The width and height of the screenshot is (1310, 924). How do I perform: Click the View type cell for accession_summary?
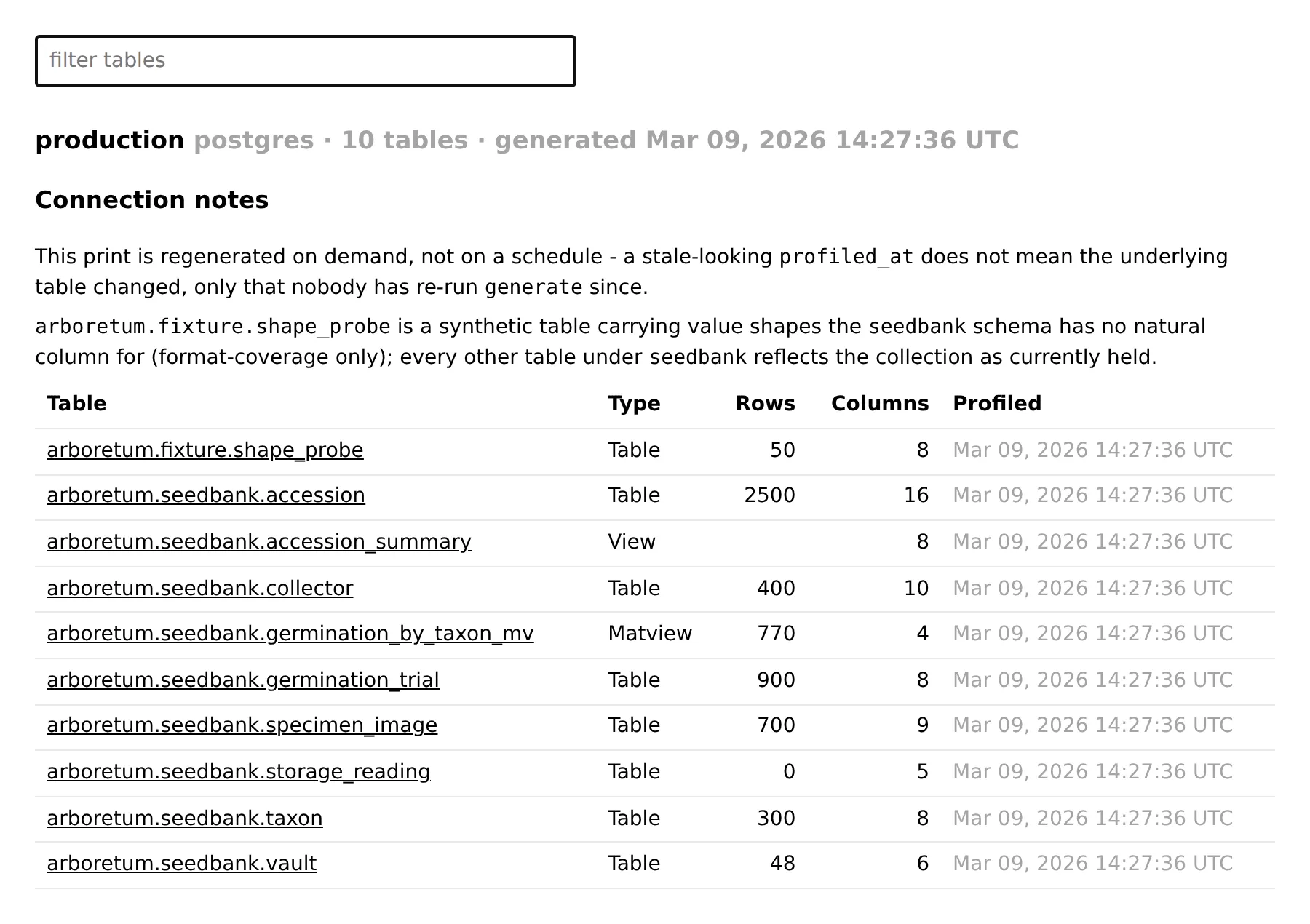[632, 542]
